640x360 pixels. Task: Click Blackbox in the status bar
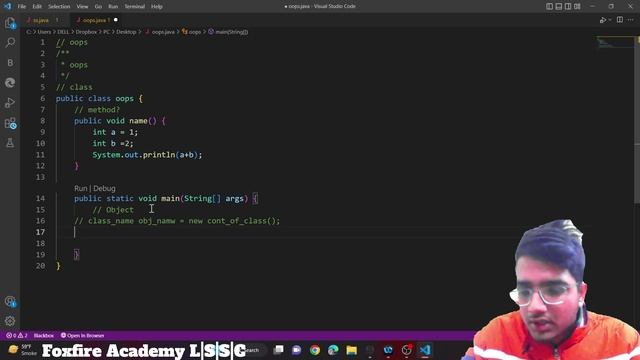(x=44, y=336)
